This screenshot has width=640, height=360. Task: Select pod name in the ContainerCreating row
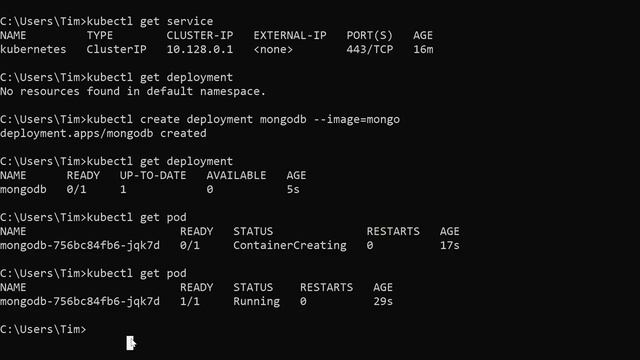(80, 245)
